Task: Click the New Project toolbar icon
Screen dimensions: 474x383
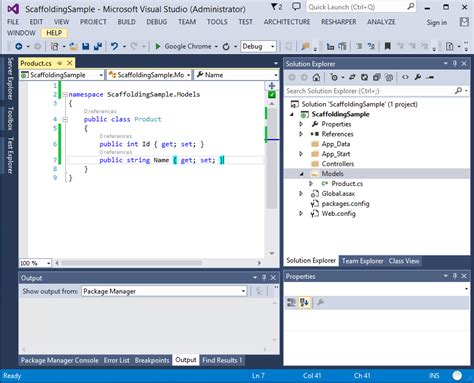Action: click(54, 46)
